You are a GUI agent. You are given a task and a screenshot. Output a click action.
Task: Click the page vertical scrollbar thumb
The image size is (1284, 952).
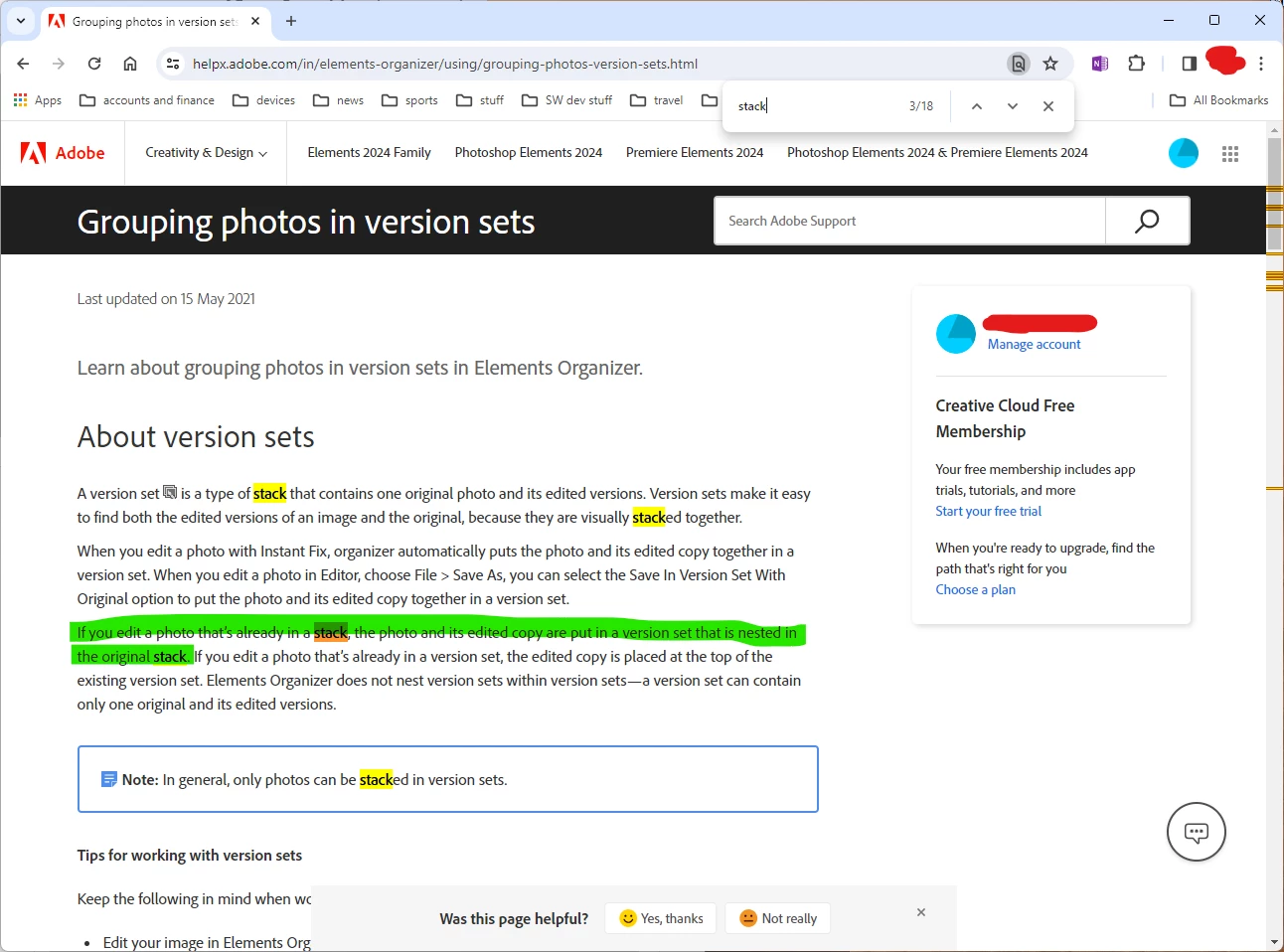[x=1274, y=194]
